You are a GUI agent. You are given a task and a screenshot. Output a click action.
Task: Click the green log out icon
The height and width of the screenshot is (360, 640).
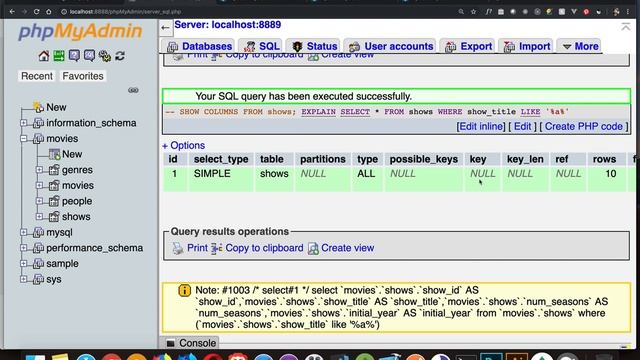[59, 56]
